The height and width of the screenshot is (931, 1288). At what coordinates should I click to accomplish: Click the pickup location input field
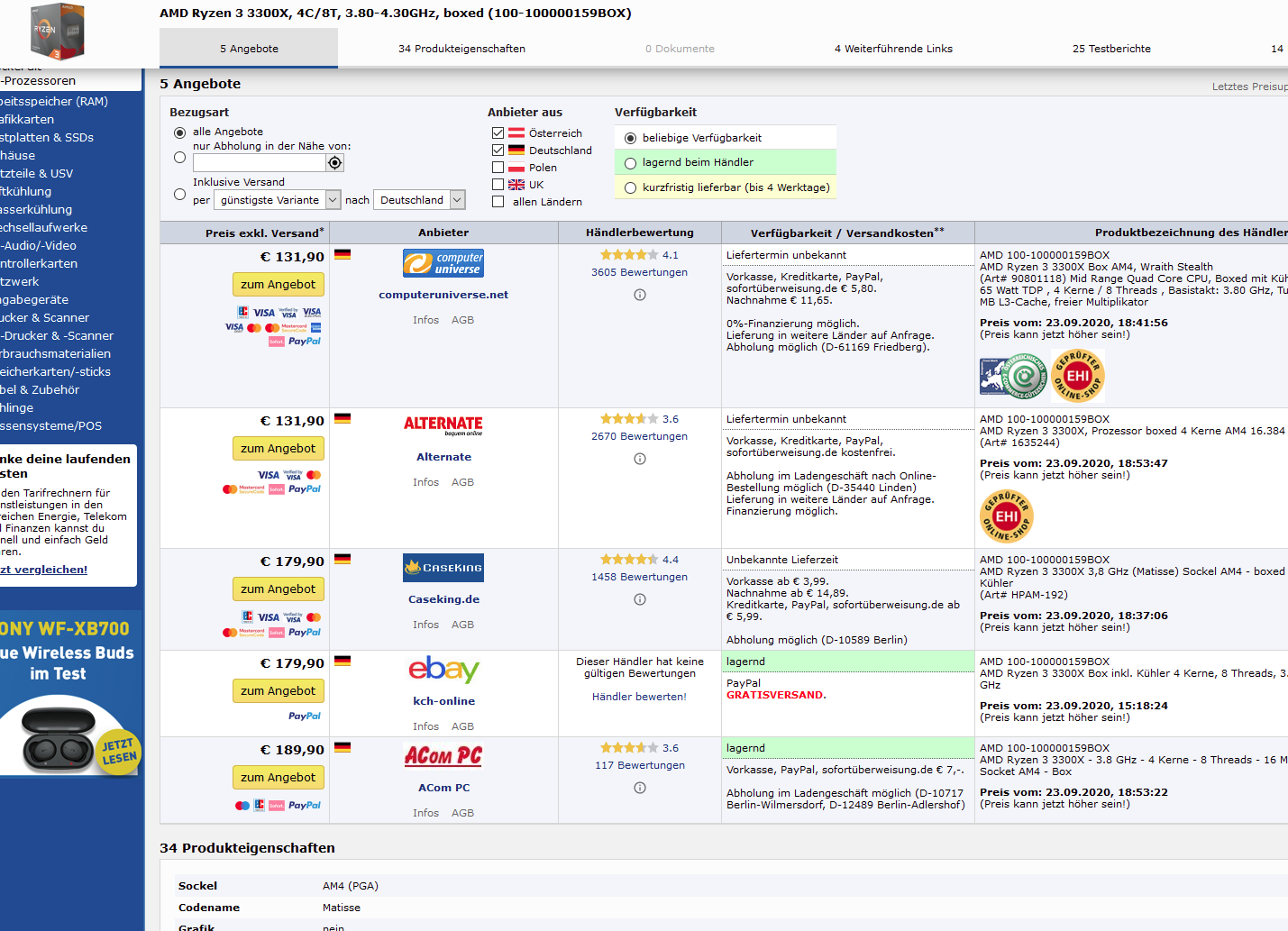(260, 163)
